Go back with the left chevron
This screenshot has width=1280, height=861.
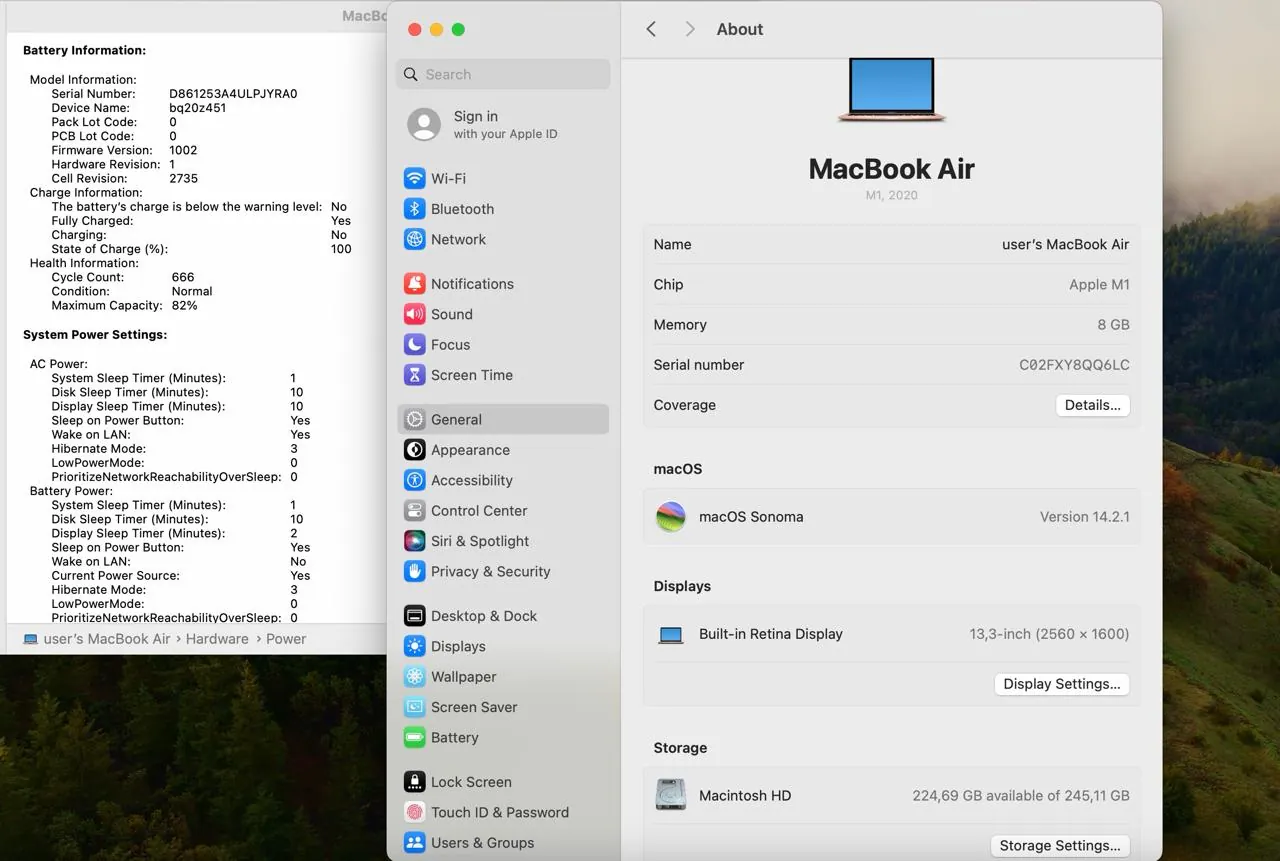(x=651, y=29)
